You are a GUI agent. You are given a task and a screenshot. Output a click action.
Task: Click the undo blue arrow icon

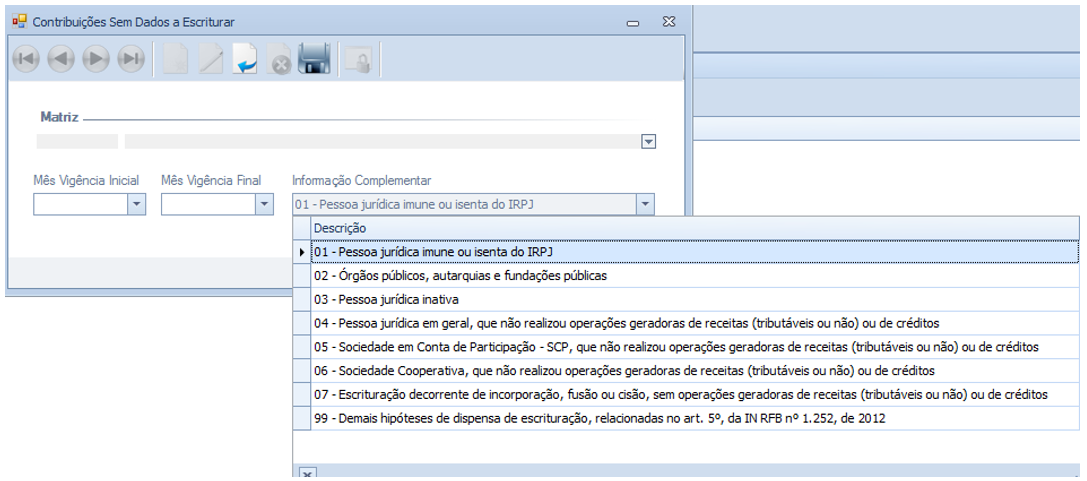pos(245,60)
